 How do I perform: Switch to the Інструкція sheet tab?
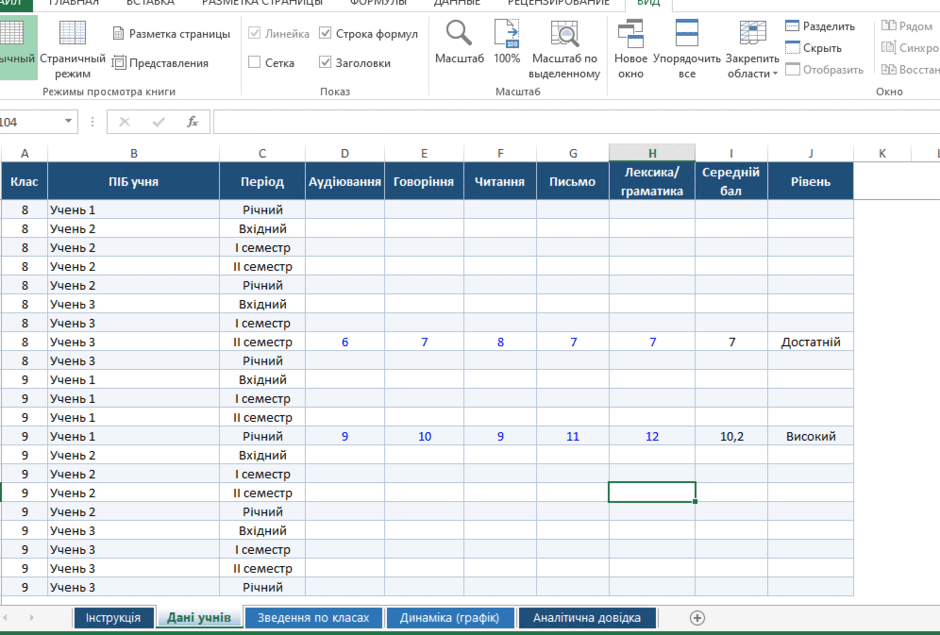(x=113, y=618)
